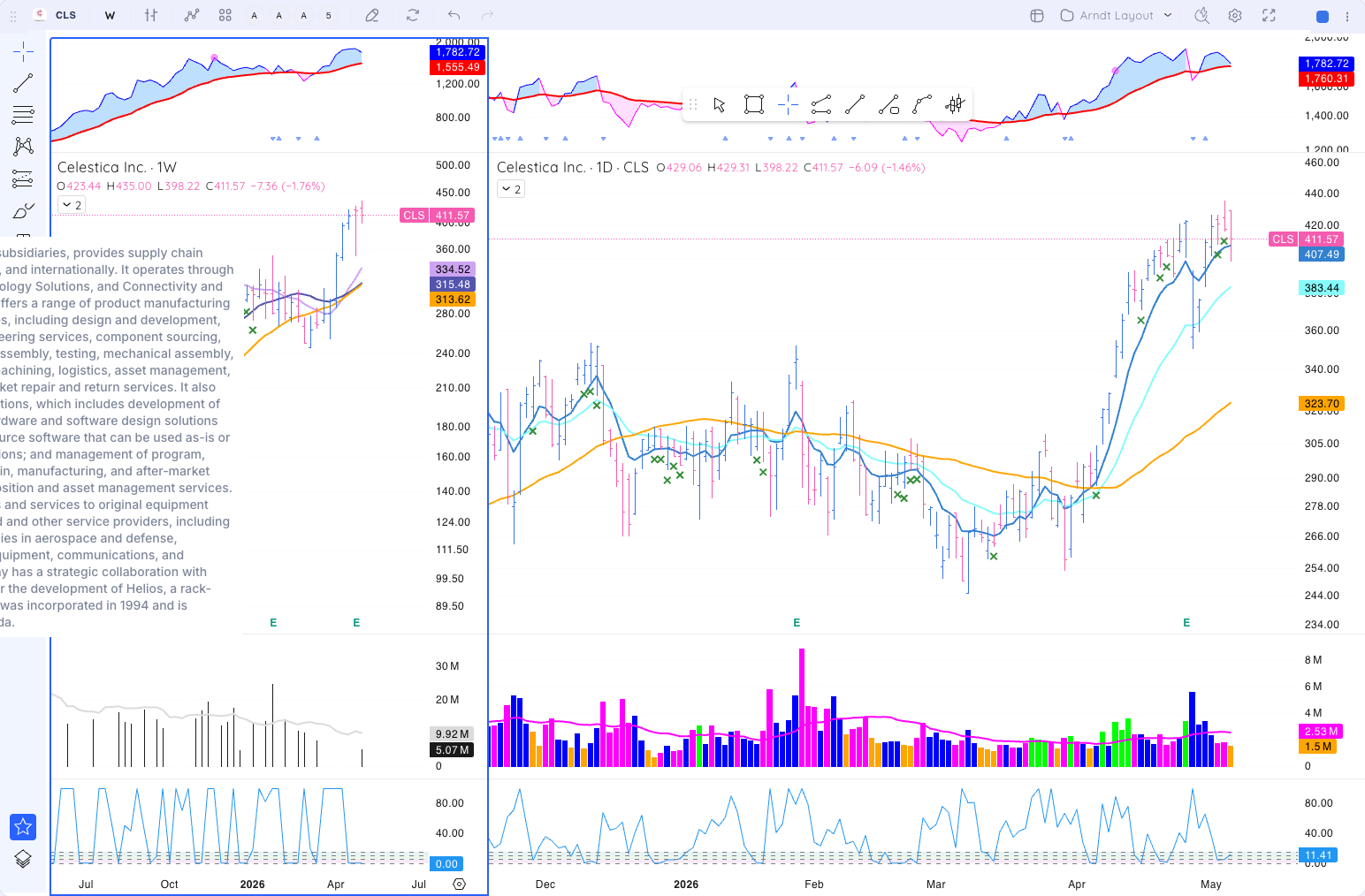Select the brush drawing tool in the left sidebar
The width and height of the screenshot is (1365, 896).
(23, 210)
